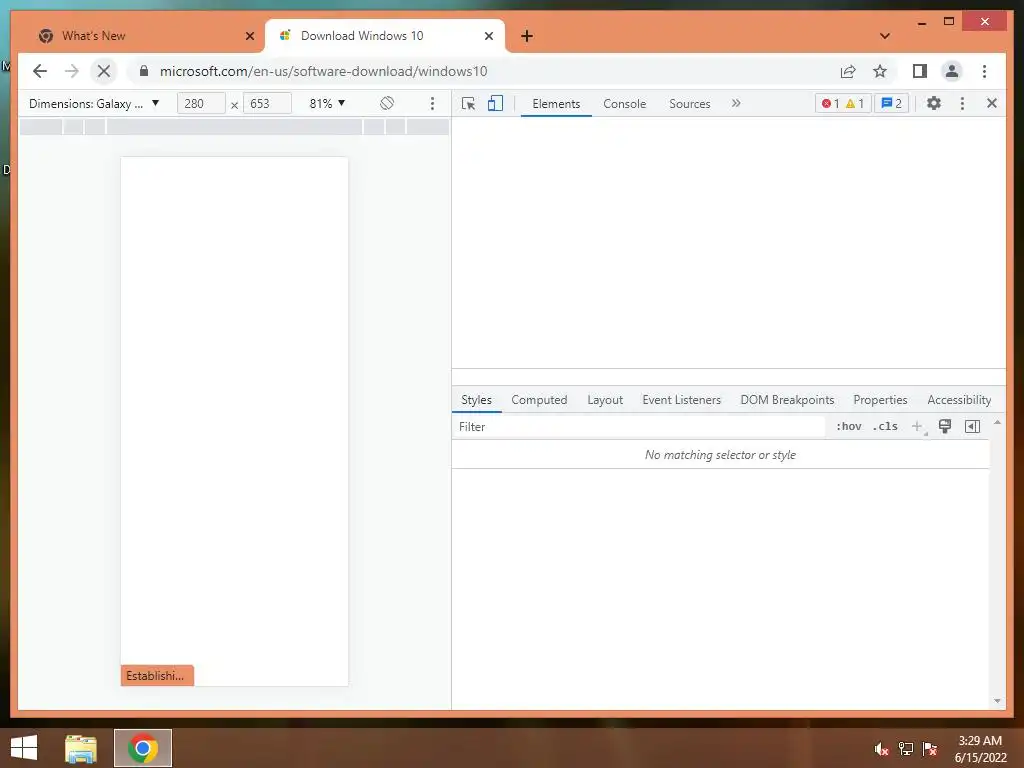Click the width field showing 280

(201, 103)
